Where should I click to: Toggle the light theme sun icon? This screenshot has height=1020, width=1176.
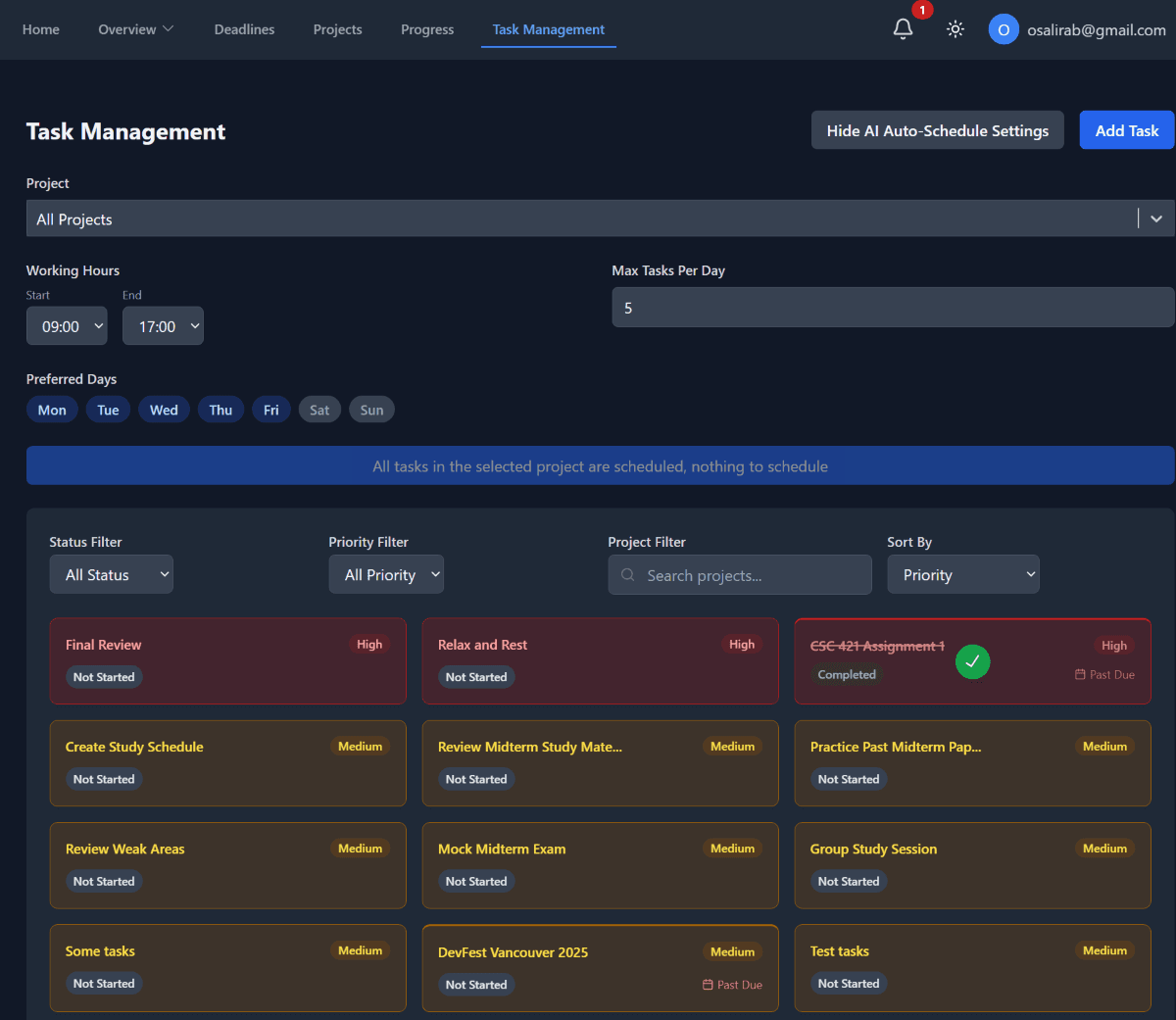click(x=955, y=29)
